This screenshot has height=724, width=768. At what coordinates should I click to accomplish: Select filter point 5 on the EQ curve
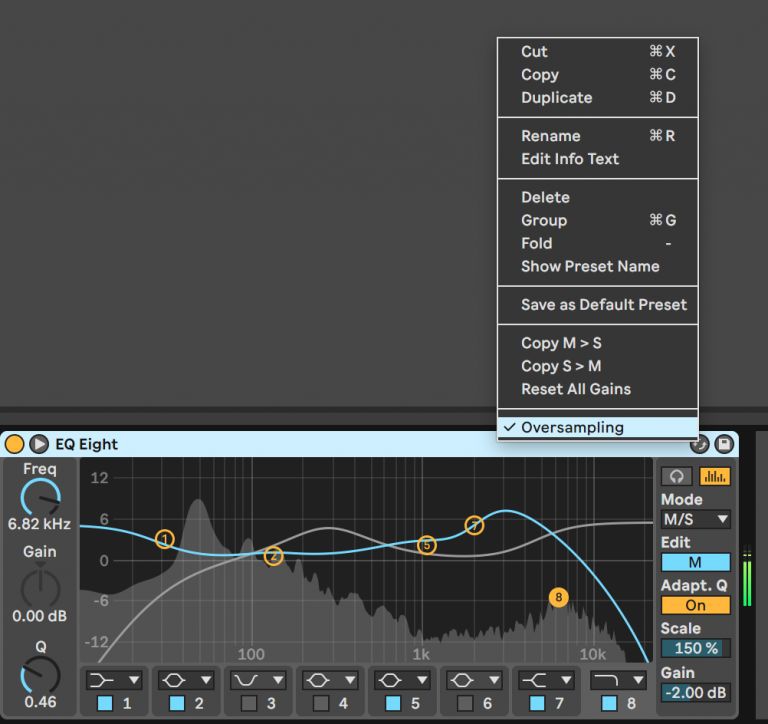427,545
